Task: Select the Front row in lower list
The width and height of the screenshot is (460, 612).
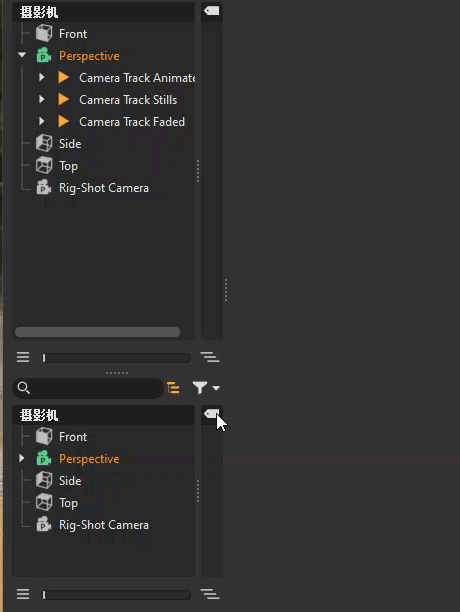Action: (x=103, y=436)
